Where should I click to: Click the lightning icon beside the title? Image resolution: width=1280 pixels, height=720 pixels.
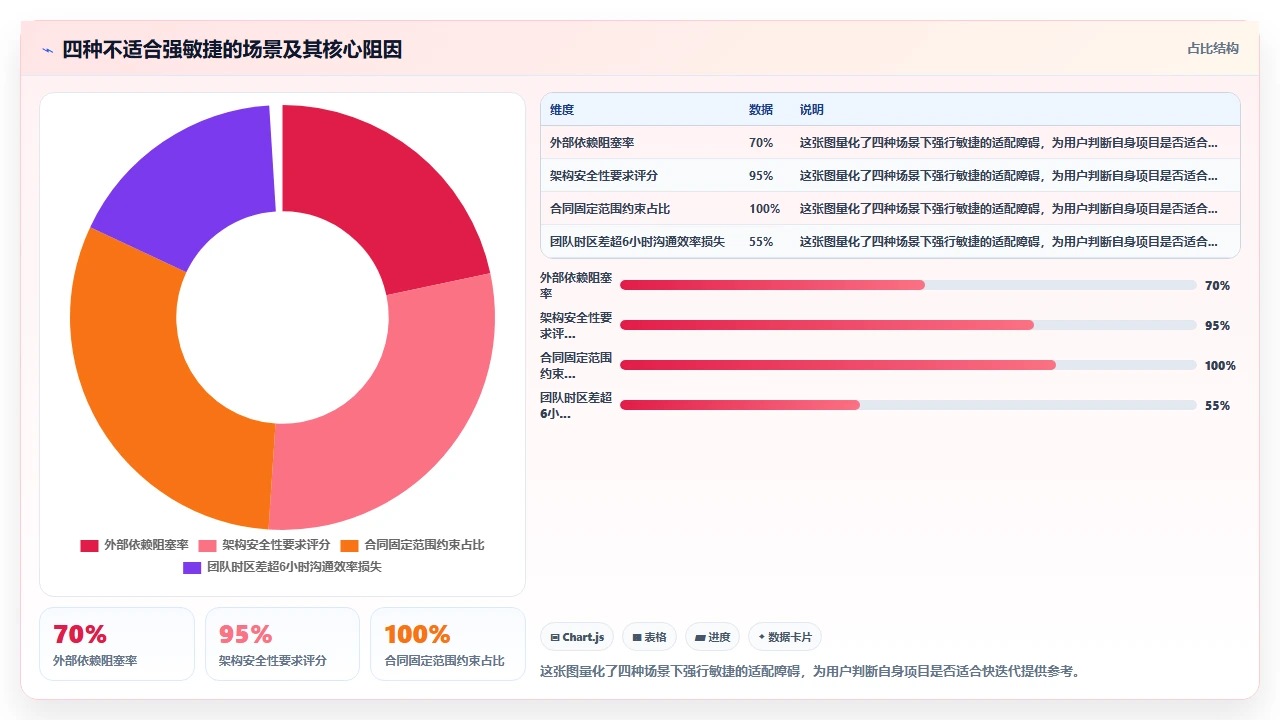click(x=47, y=50)
